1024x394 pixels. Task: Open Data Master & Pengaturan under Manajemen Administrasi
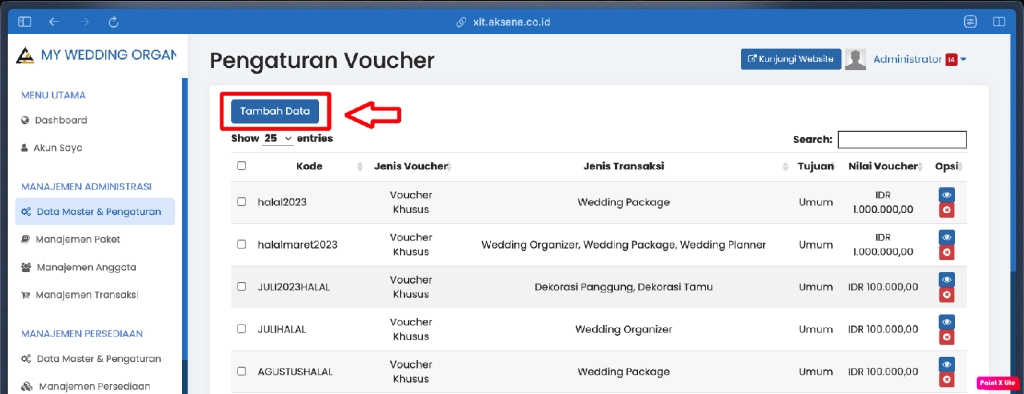pyautogui.click(x=95, y=212)
